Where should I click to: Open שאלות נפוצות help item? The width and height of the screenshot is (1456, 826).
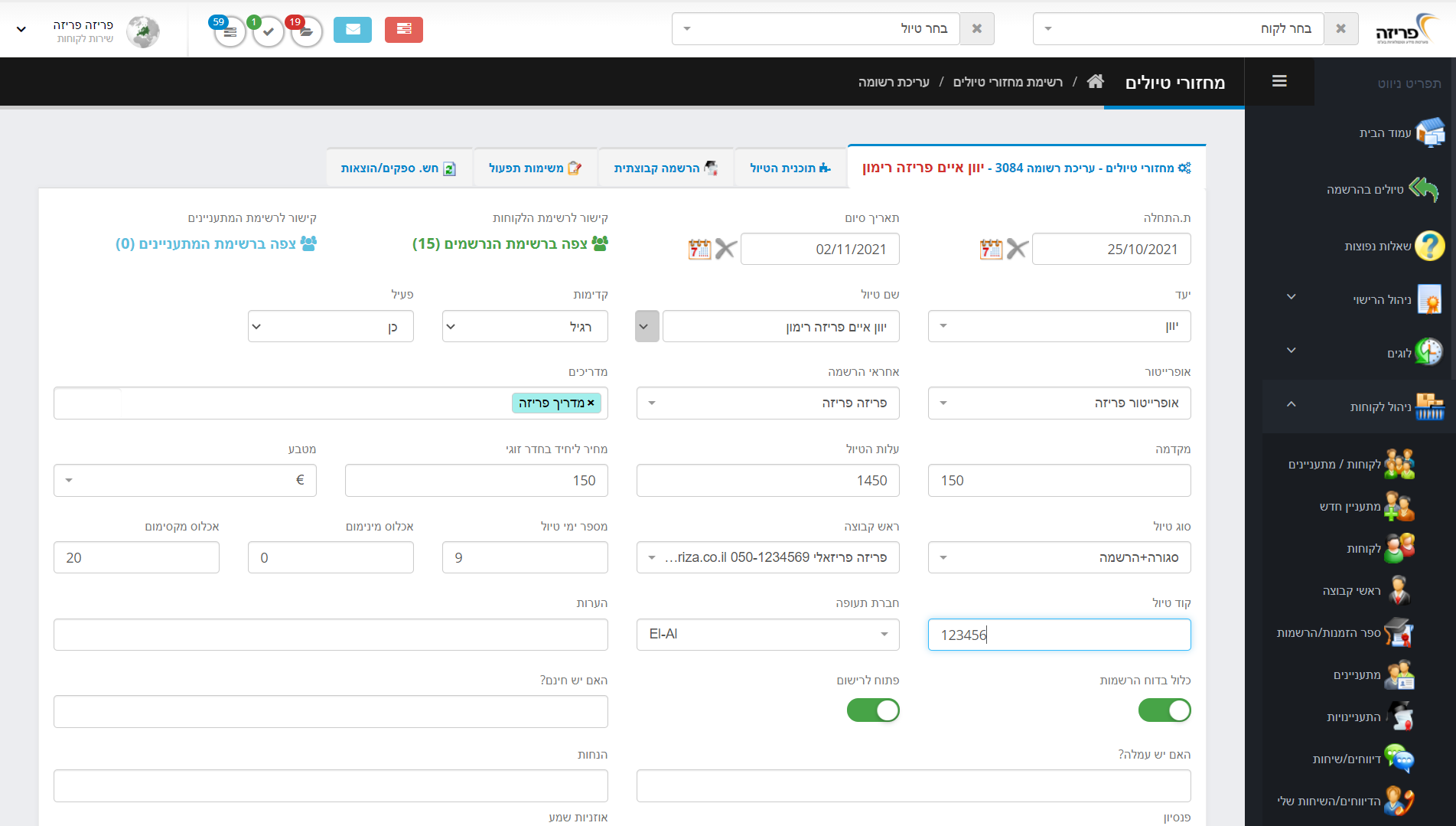click(1394, 246)
